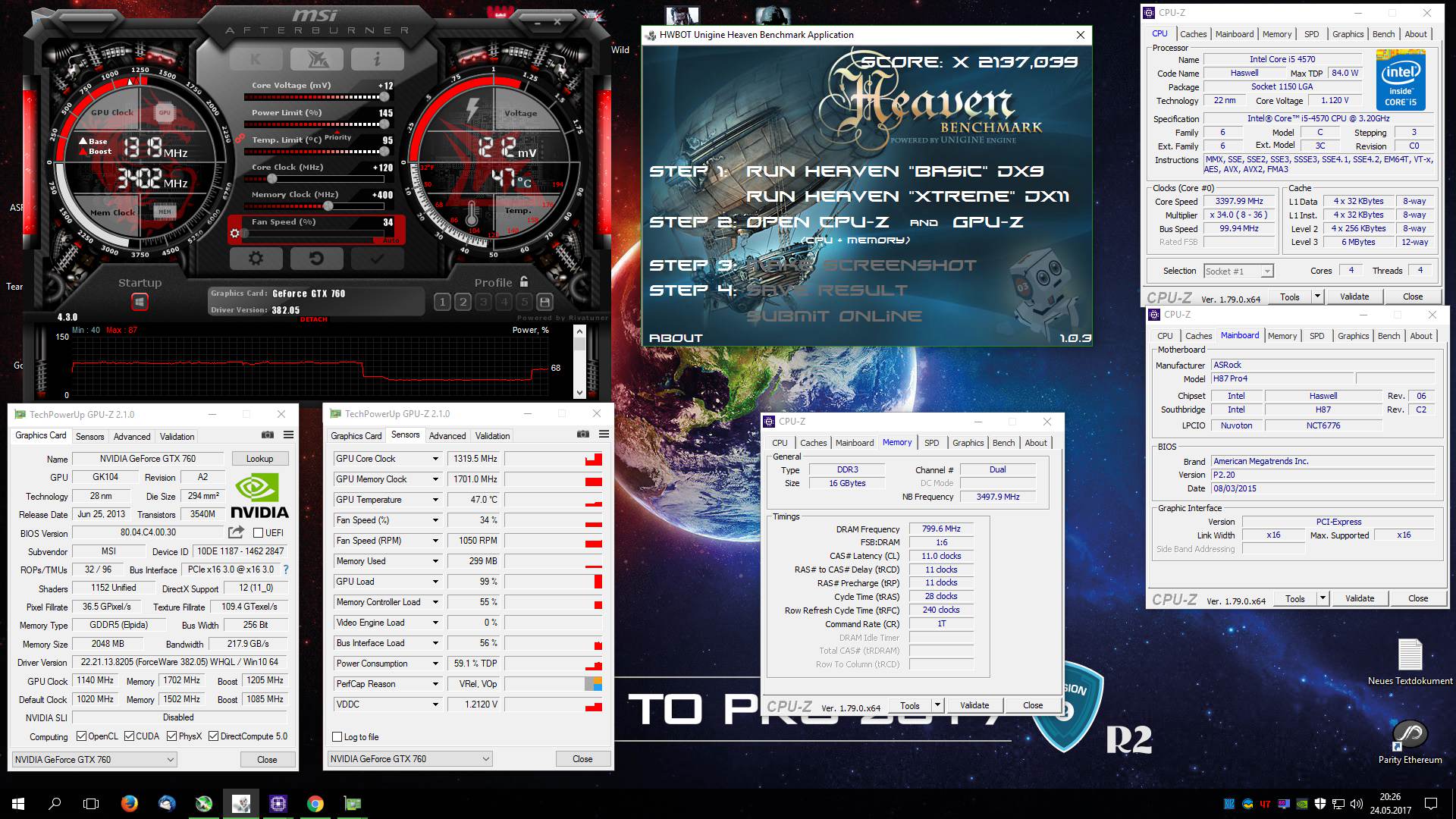Click the bus interface question mark
This screenshot has width=1456, height=819.
tap(286, 570)
